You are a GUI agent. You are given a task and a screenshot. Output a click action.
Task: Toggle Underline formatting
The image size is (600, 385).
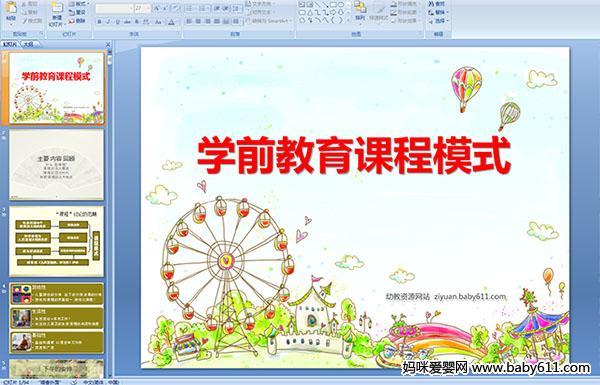click(117, 22)
